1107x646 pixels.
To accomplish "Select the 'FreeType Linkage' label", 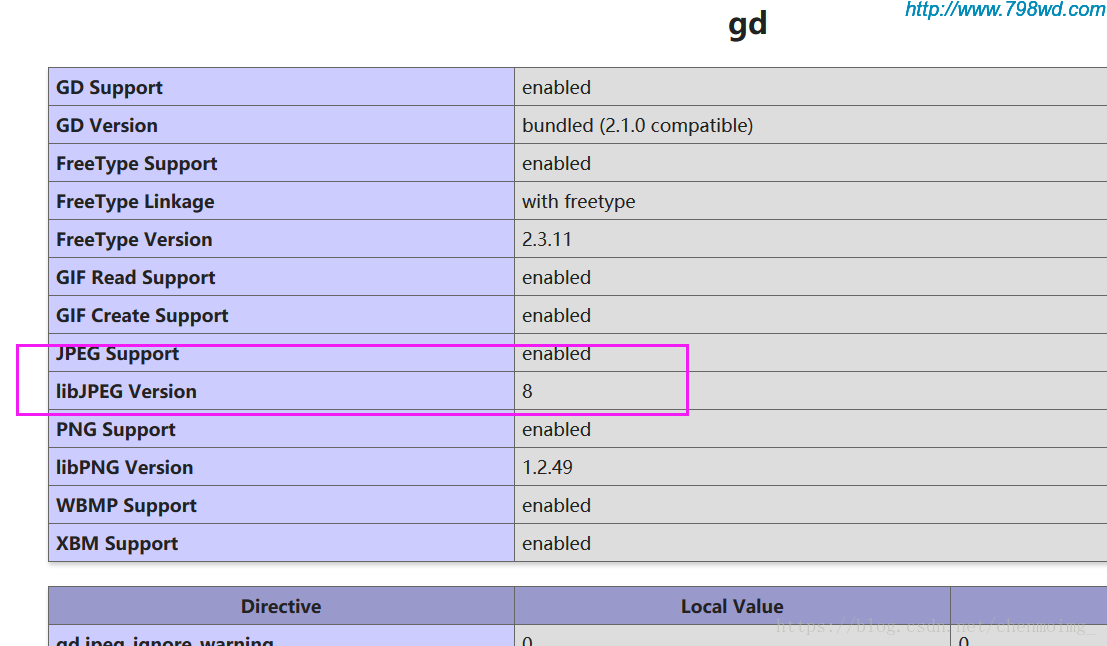I will click(x=135, y=202).
